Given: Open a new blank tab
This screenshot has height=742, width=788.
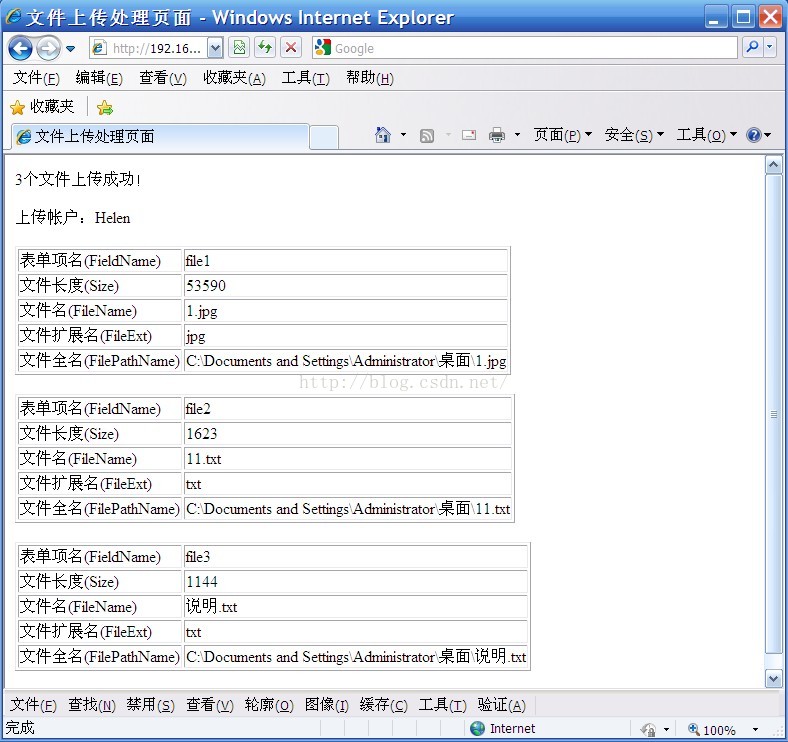Looking at the screenshot, I should [323, 138].
